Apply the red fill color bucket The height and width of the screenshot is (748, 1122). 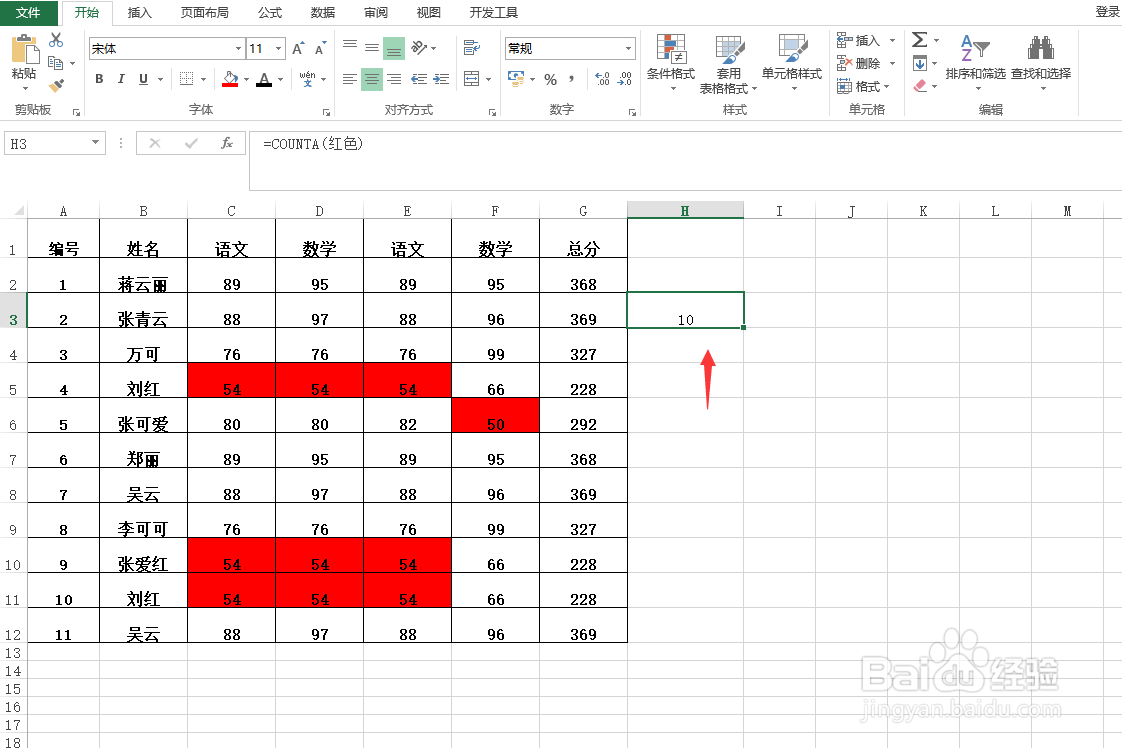point(230,79)
